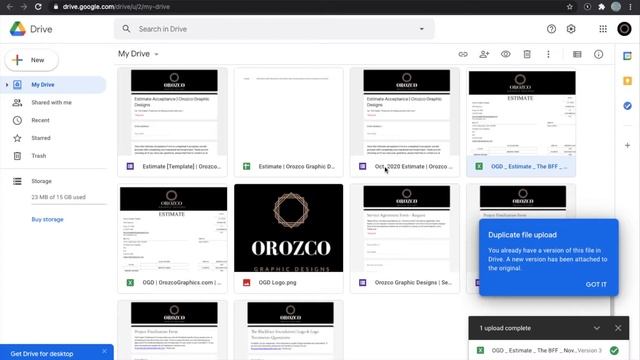Expand My Drive tree arrow in sidebar
Screen dimensions: 640x360
point(7,85)
